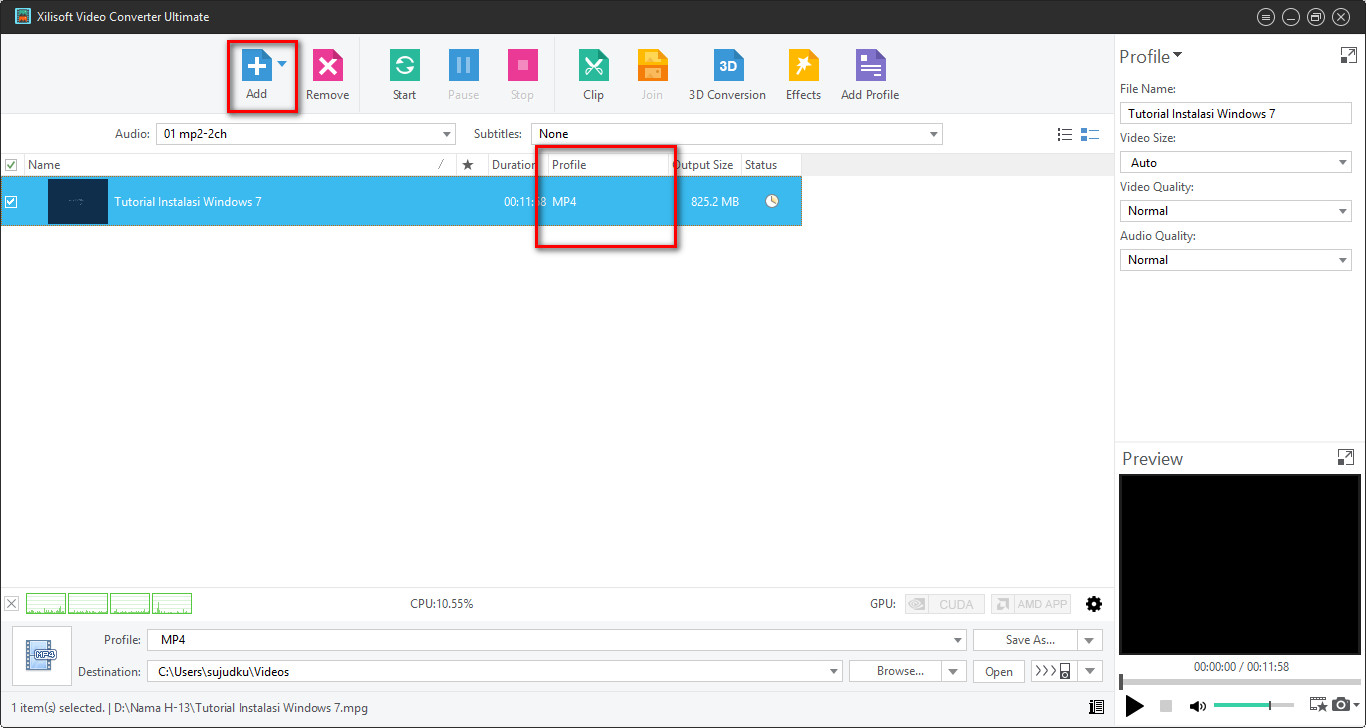Open settings gear near GPU options
1366x728 pixels.
click(1094, 604)
